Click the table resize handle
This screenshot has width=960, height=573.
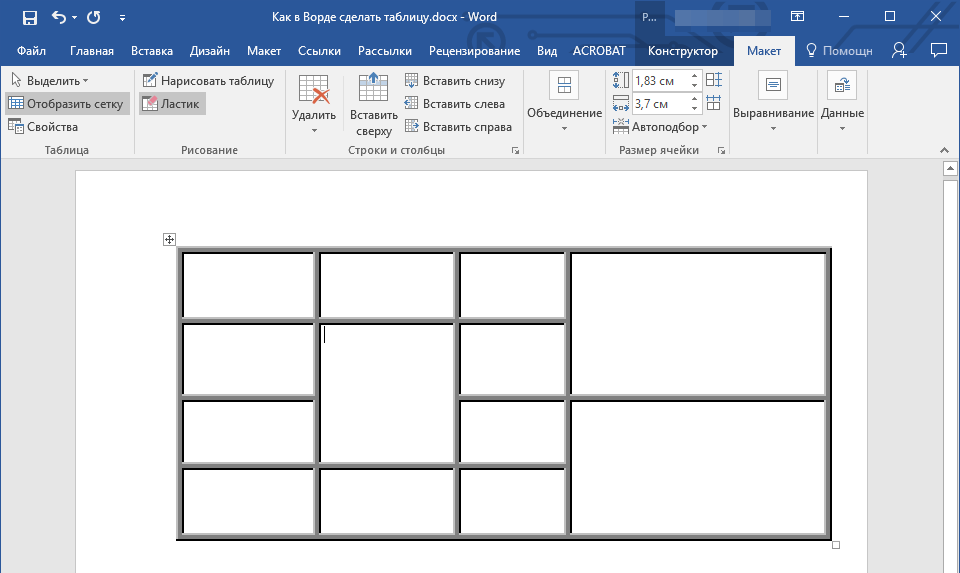[836, 545]
